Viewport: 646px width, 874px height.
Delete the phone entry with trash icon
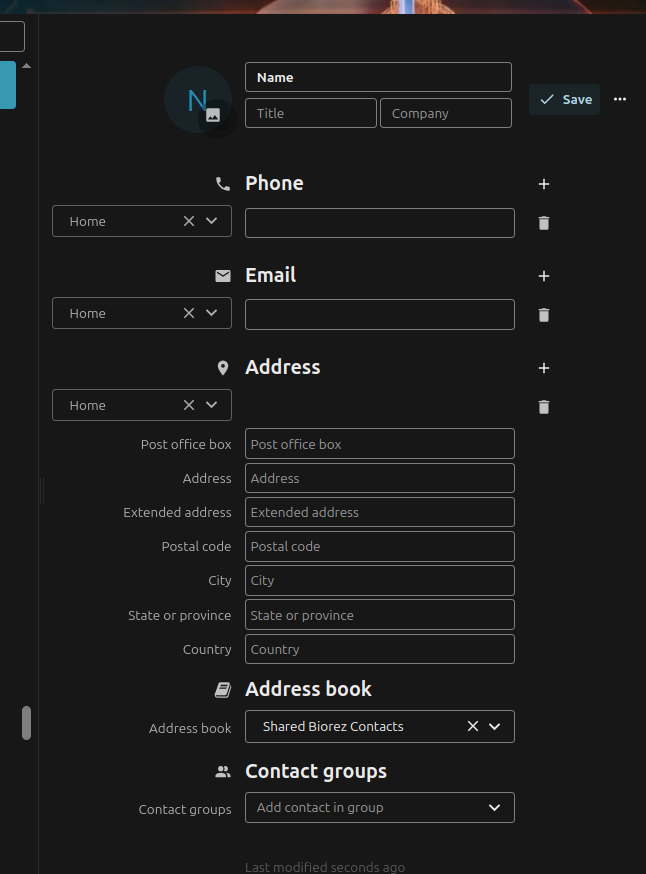pos(544,223)
